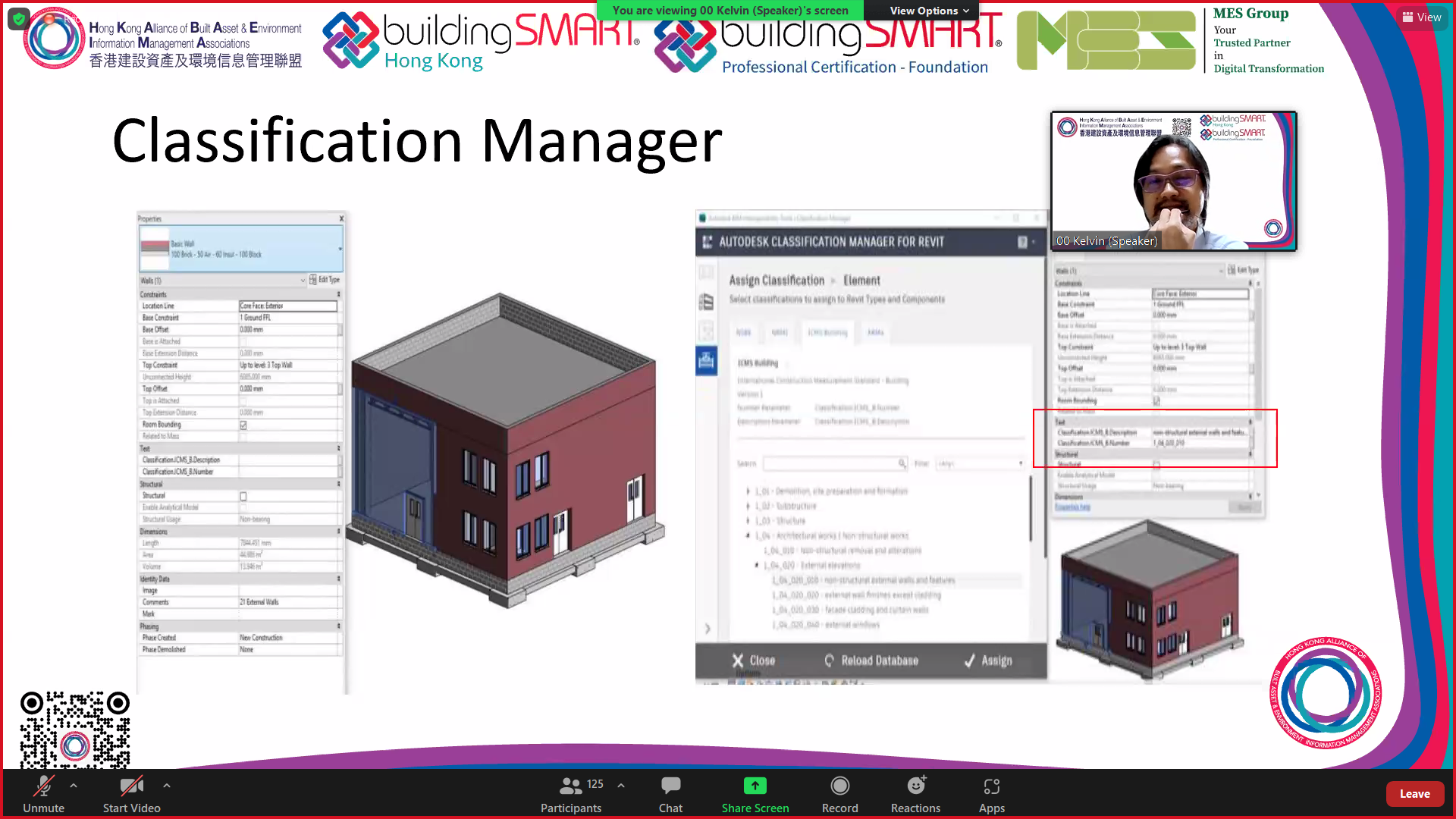1456x819 pixels.
Task: Open View Options dropdown
Action: click(929, 11)
